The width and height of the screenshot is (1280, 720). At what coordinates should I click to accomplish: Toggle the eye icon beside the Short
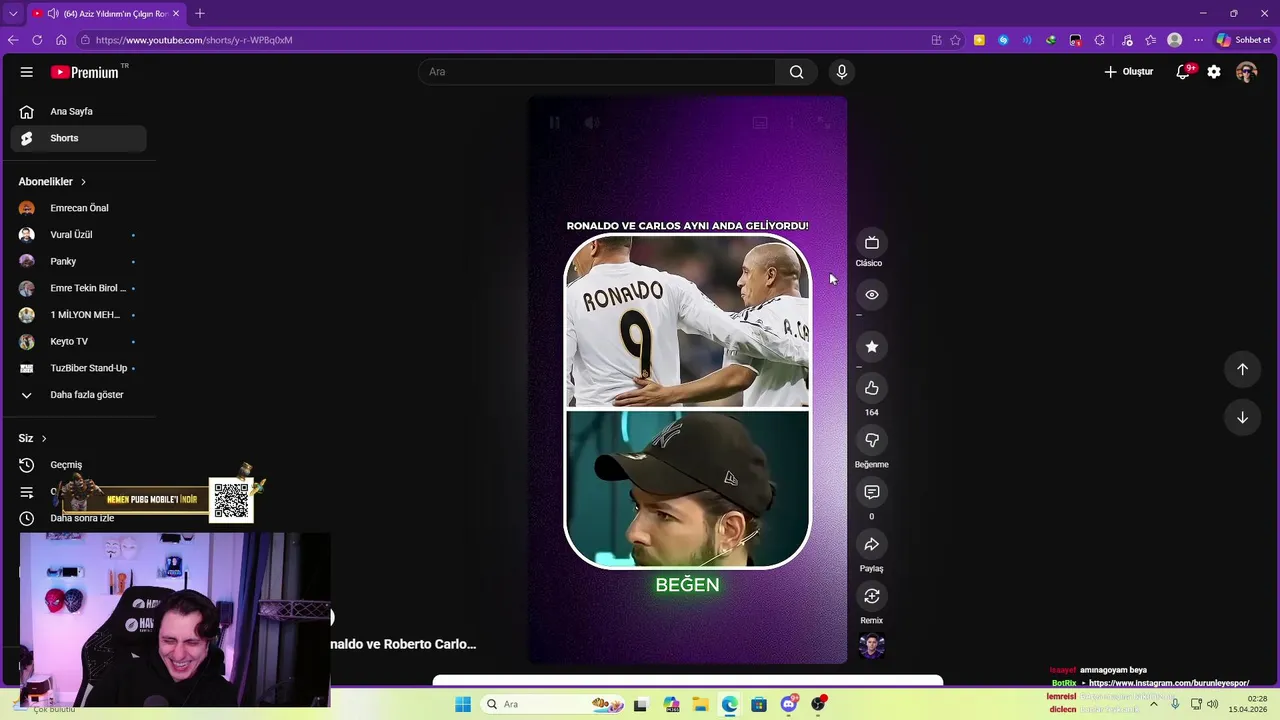pyautogui.click(x=872, y=295)
